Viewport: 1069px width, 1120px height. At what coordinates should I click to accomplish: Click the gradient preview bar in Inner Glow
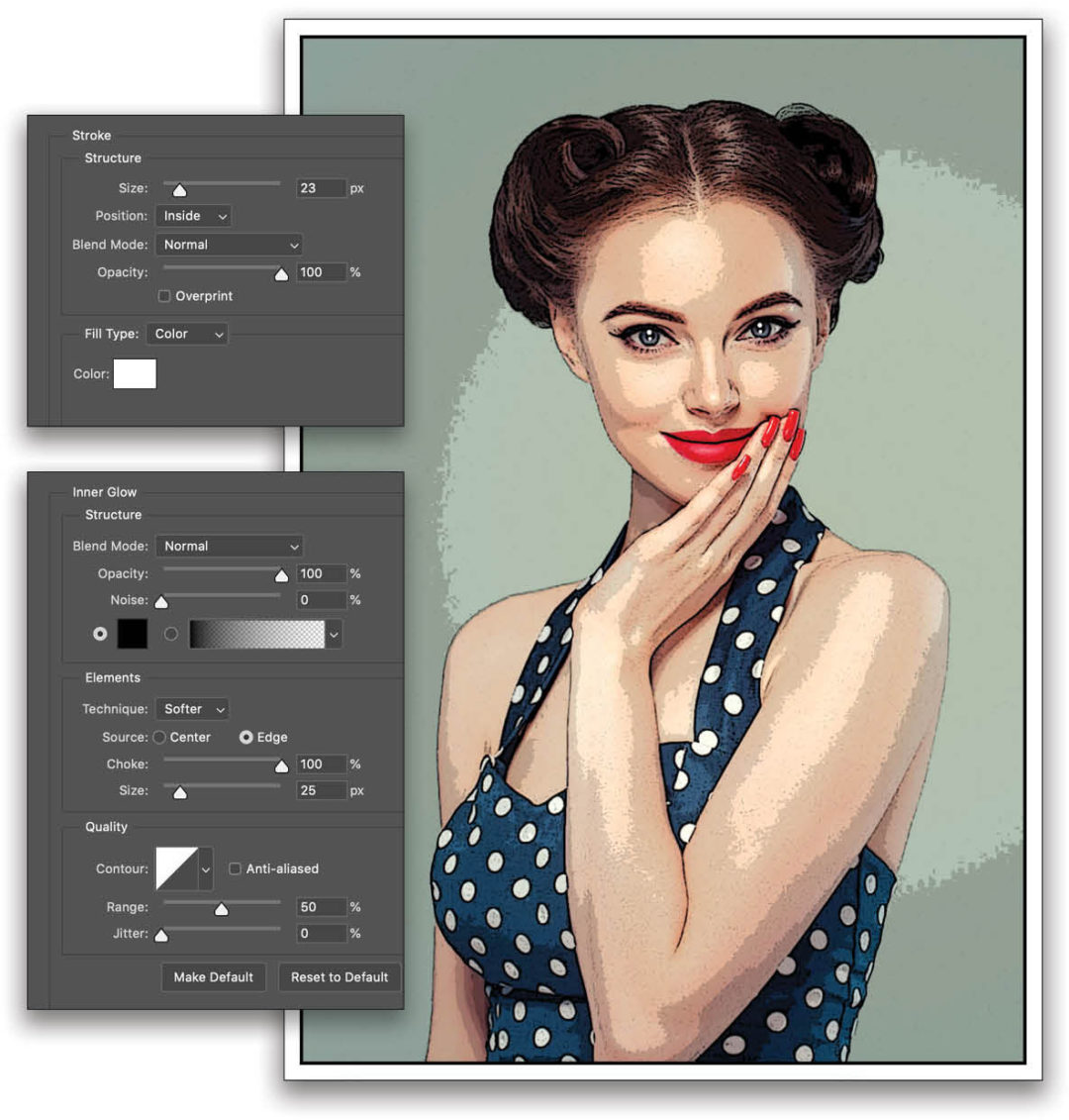(259, 634)
